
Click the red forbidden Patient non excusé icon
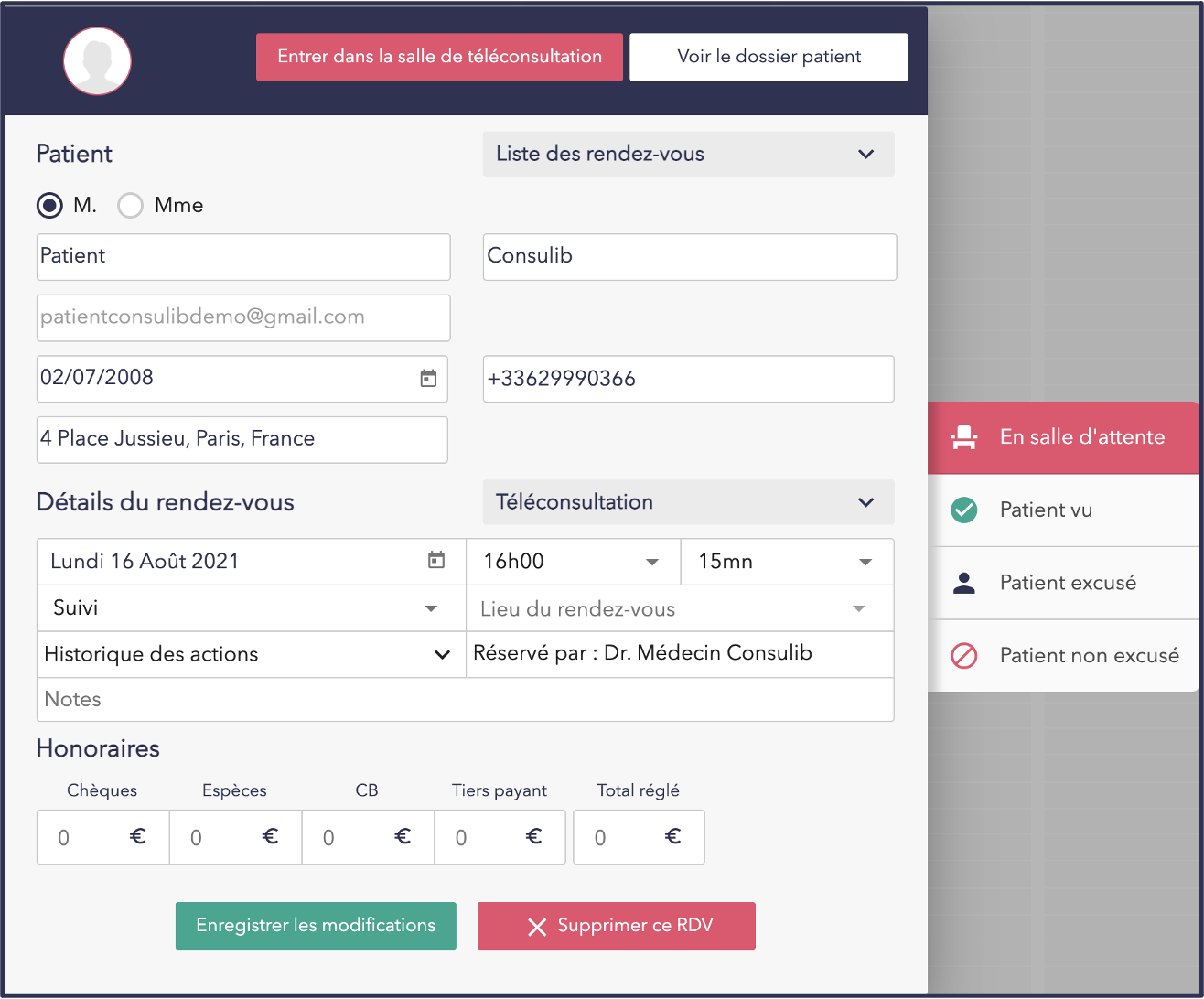[964, 656]
